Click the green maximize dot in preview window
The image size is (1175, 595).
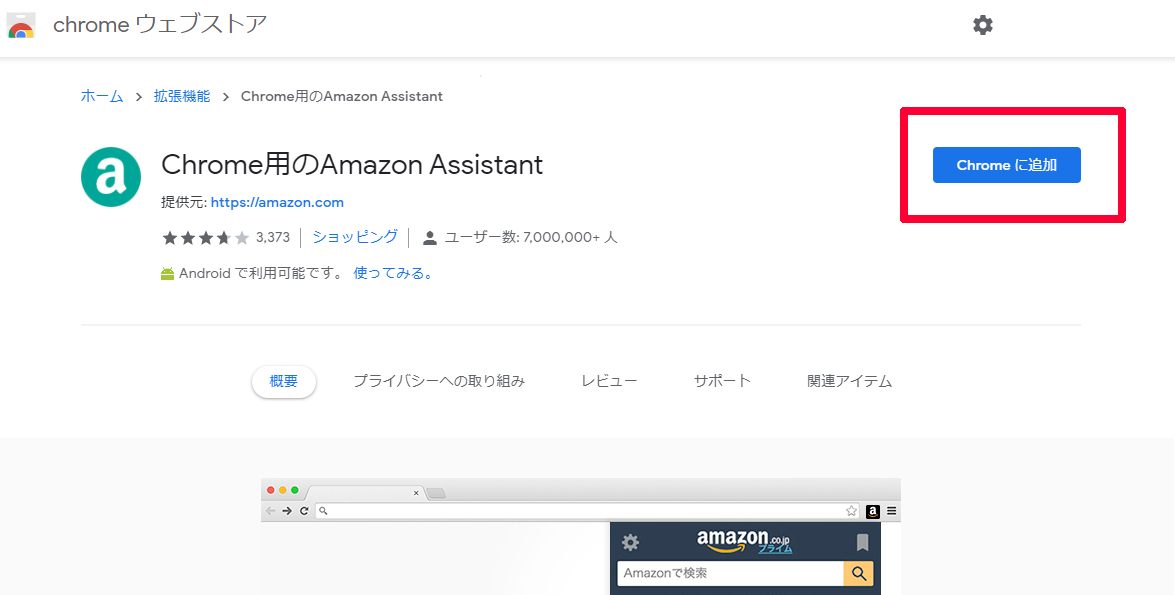pyautogui.click(x=294, y=490)
